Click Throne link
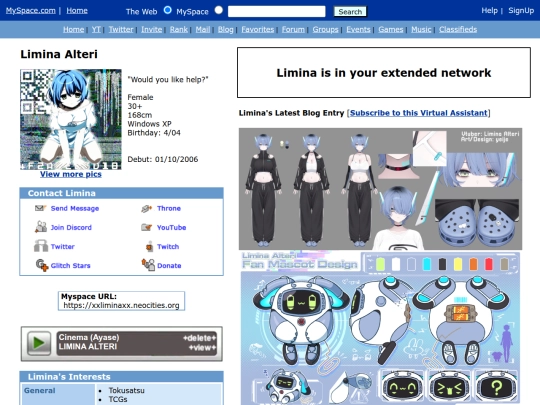 point(169,208)
